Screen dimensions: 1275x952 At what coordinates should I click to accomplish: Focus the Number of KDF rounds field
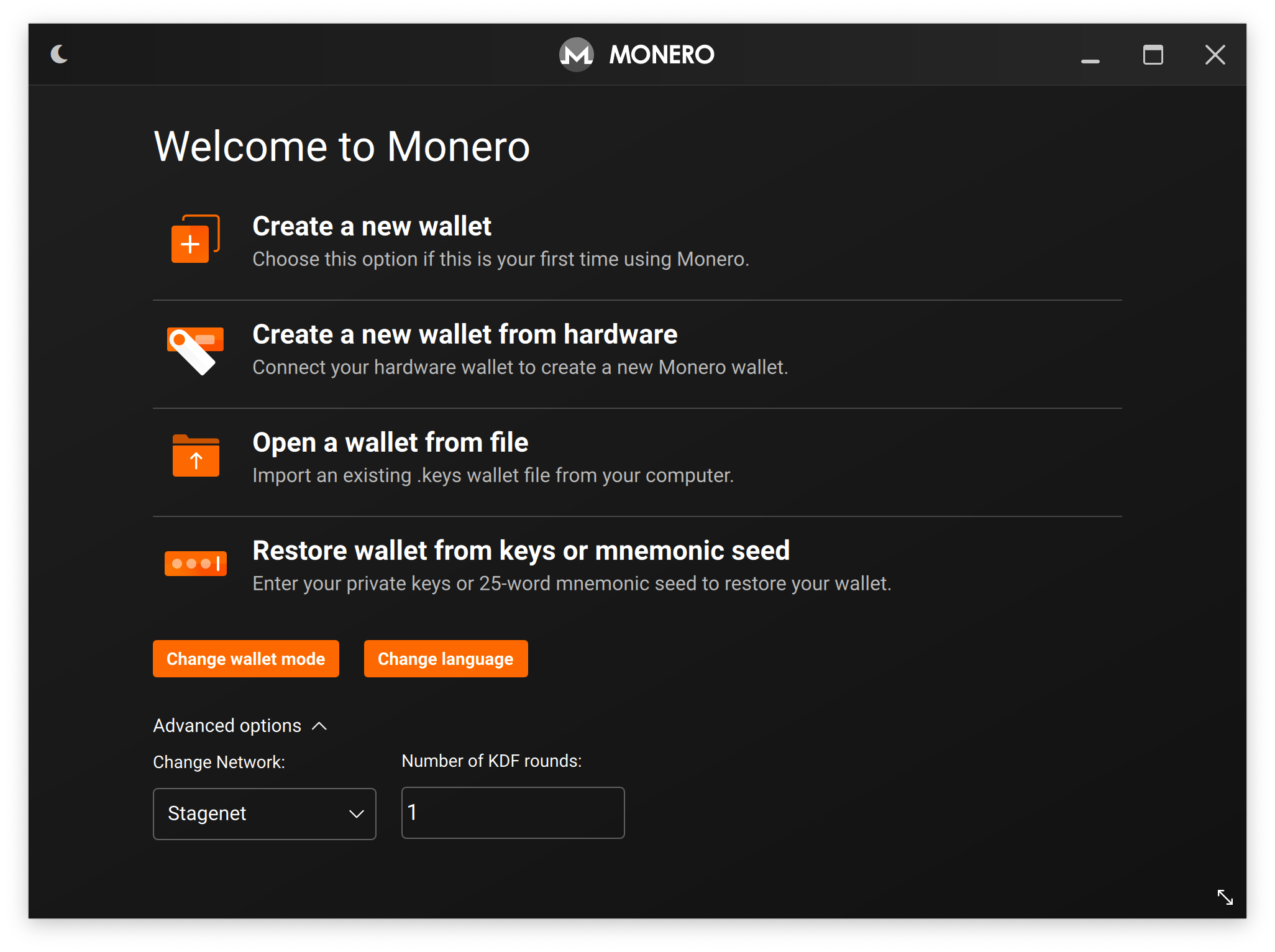click(513, 813)
